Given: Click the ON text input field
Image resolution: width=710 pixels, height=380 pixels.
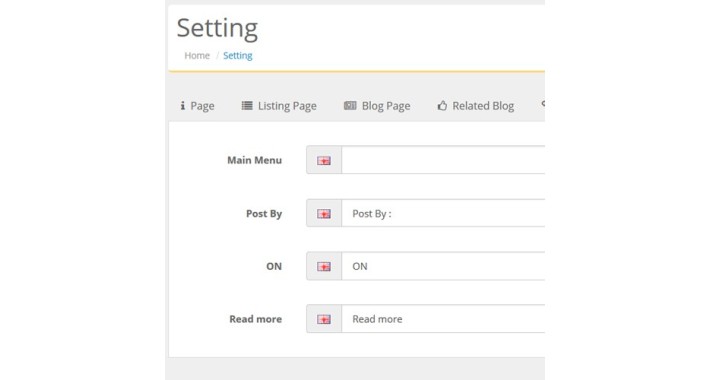Looking at the screenshot, I should pyautogui.click(x=443, y=266).
